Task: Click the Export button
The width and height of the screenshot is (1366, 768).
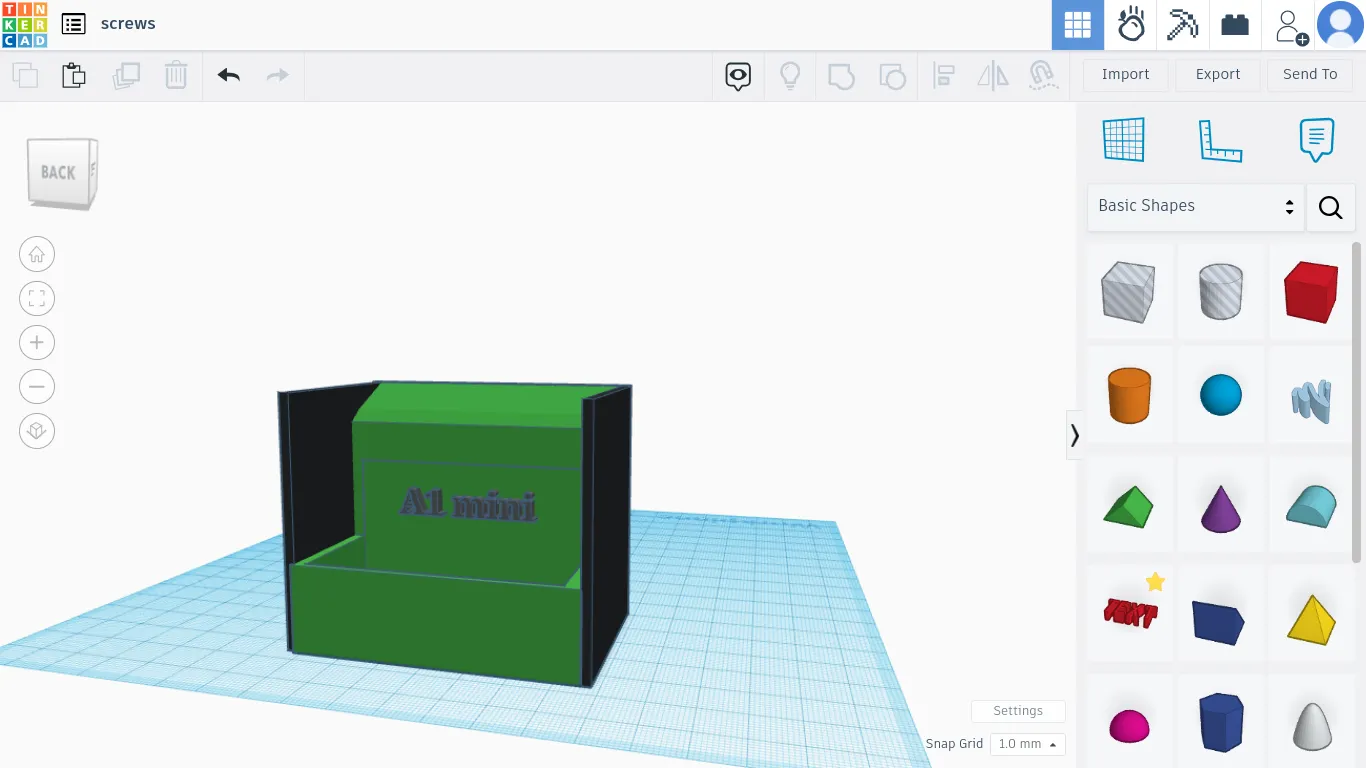Action: 1218,75
